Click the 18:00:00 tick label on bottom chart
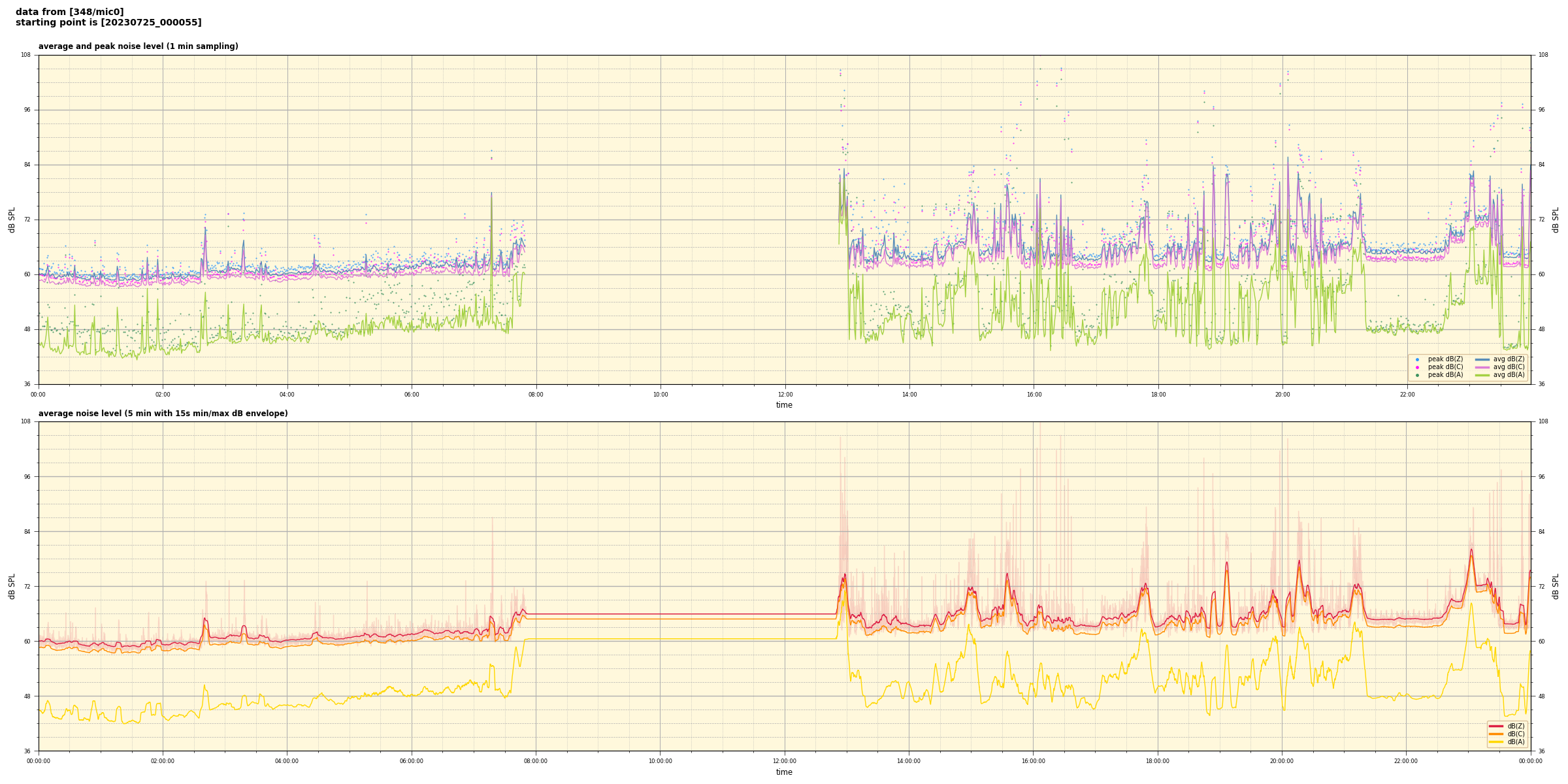Viewport: 1568px width, 784px height. pyautogui.click(x=1158, y=761)
